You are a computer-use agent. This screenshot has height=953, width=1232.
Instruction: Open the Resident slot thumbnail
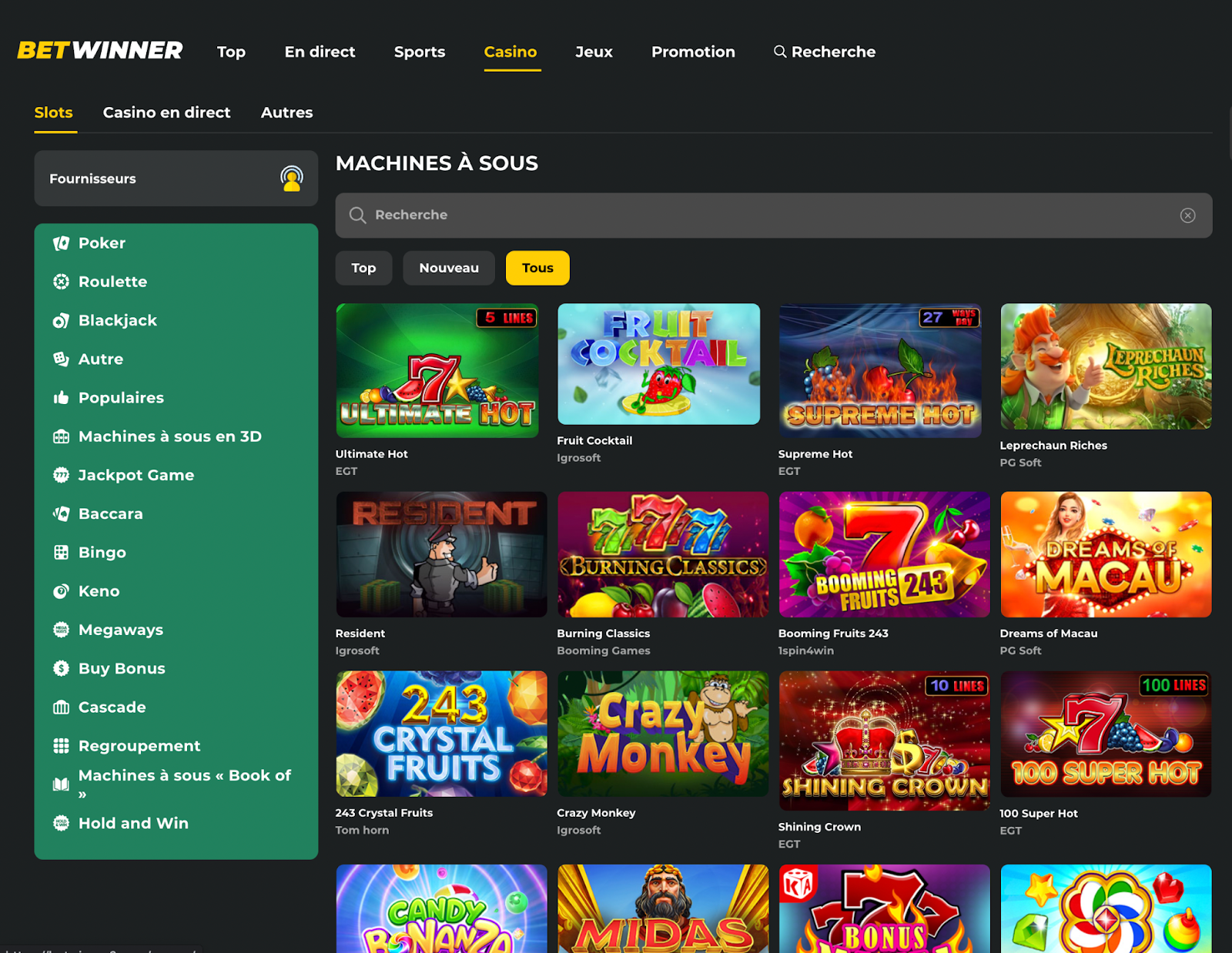pos(441,554)
